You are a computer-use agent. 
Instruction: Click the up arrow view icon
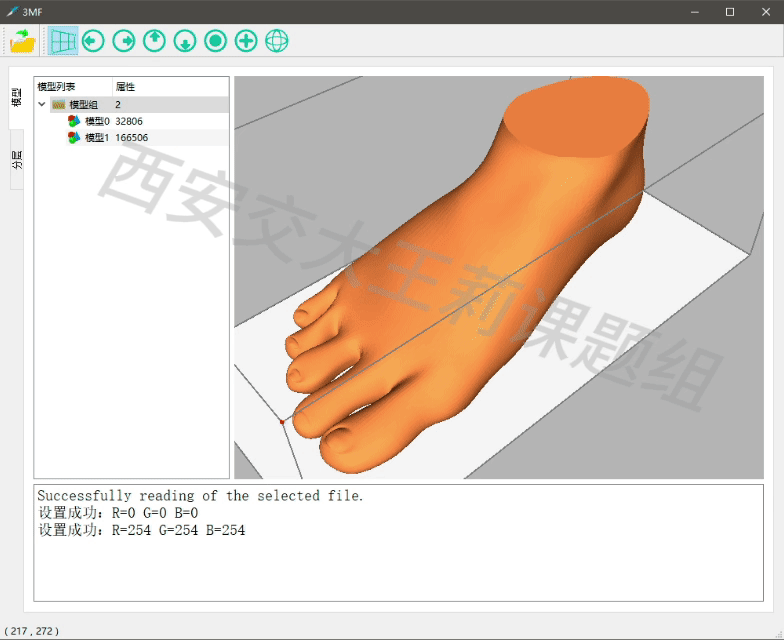(154, 41)
